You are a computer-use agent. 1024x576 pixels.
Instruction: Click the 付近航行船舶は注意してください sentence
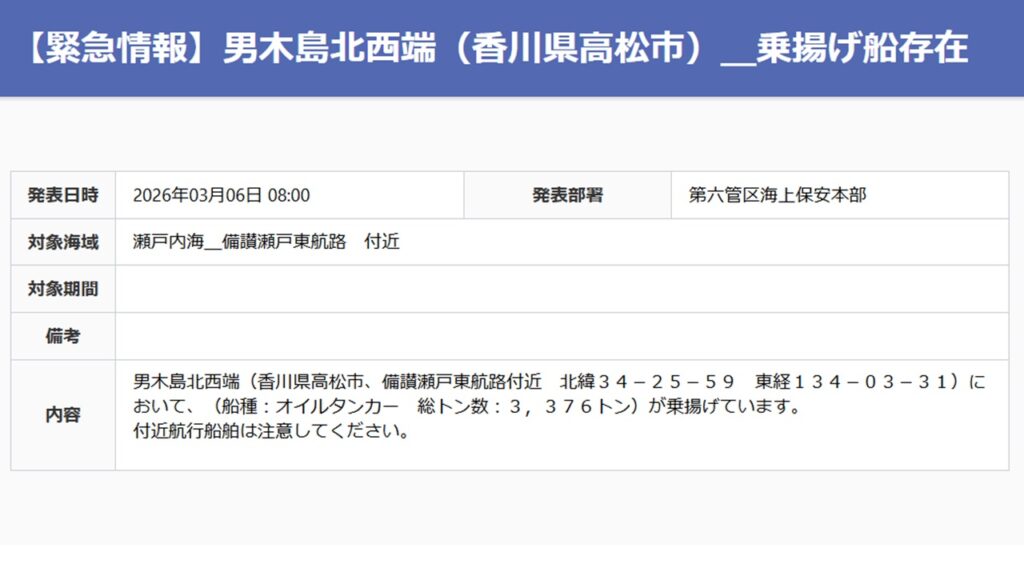pos(271,433)
